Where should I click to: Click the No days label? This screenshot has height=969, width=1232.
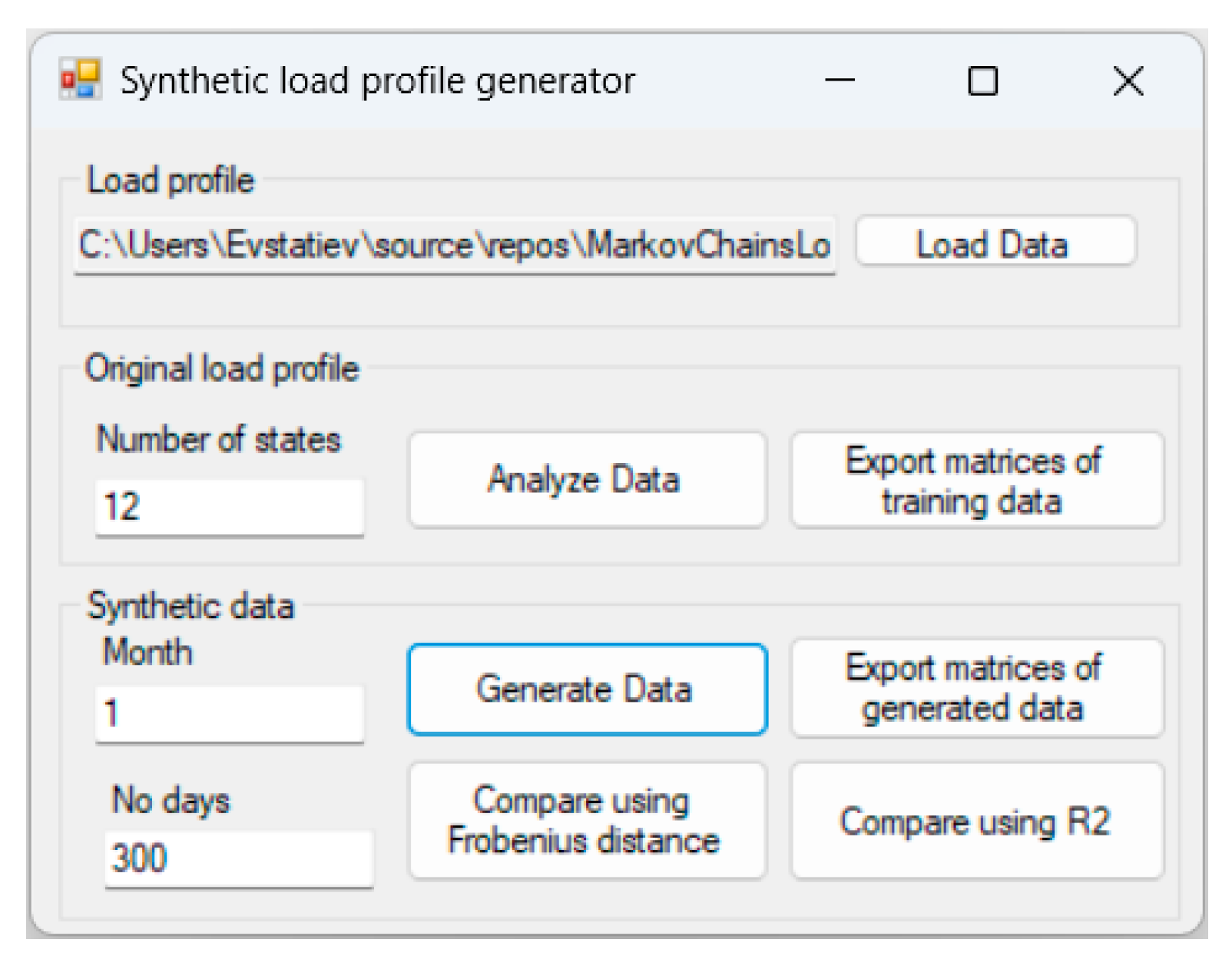pos(171,800)
